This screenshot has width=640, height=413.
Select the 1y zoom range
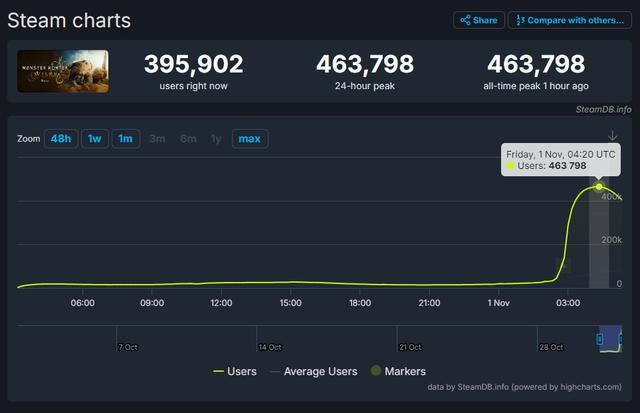pyautogui.click(x=216, y=139)
